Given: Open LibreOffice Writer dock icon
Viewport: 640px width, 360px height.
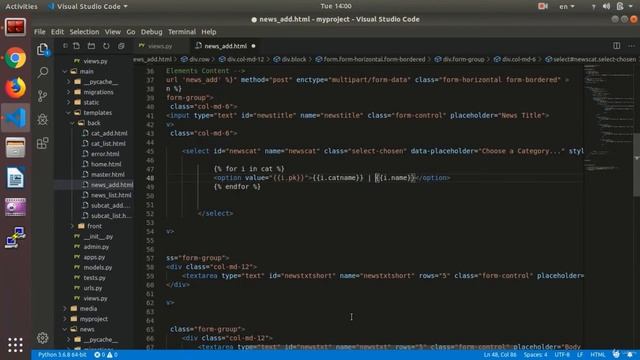Looking at the screenshot, I should [16, 178].
